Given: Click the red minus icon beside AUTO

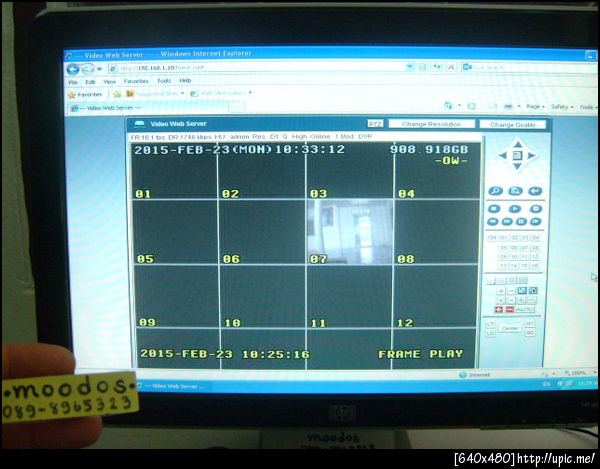Looking at the screenshot, I should click(x=509, y=309).
